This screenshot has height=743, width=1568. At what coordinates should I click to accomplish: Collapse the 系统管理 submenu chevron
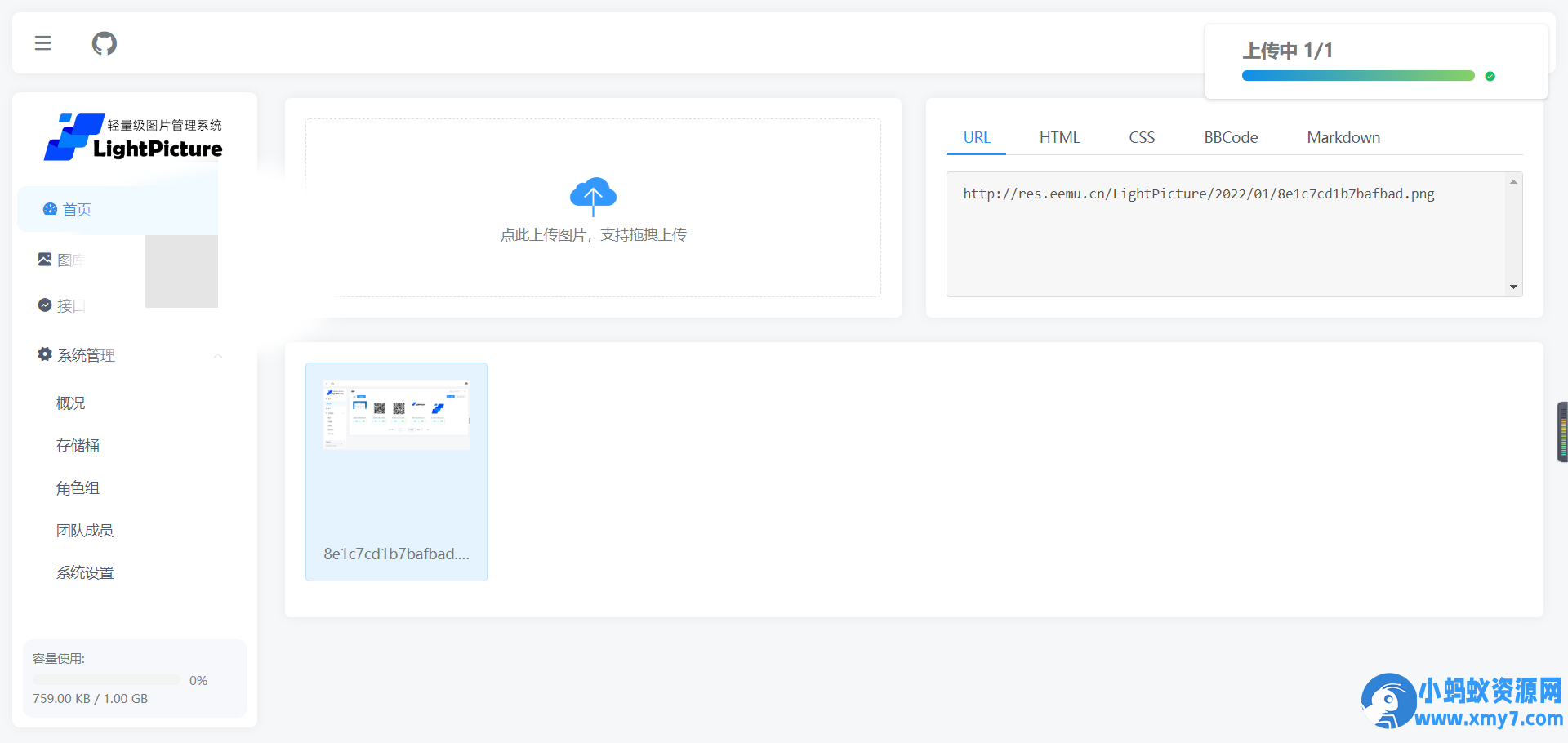point(218,356)
